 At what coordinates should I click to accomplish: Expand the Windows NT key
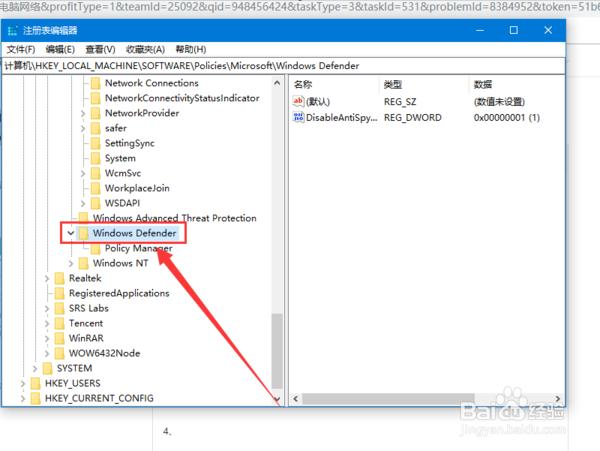tap(71, 263)
